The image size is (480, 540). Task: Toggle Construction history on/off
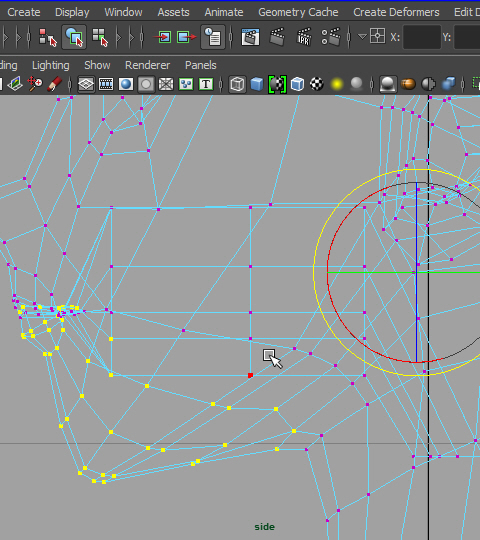point(213,37)
